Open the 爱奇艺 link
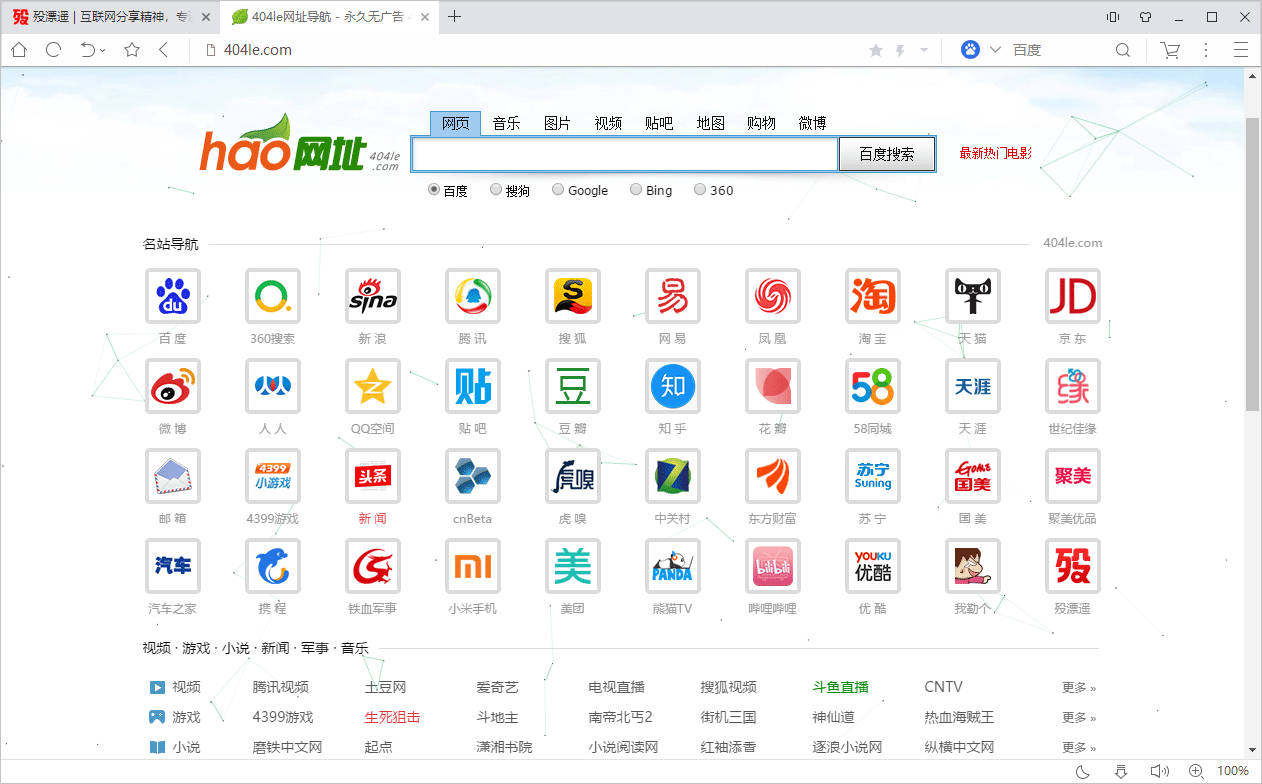The image size is (1262, 784). (497, 687)
